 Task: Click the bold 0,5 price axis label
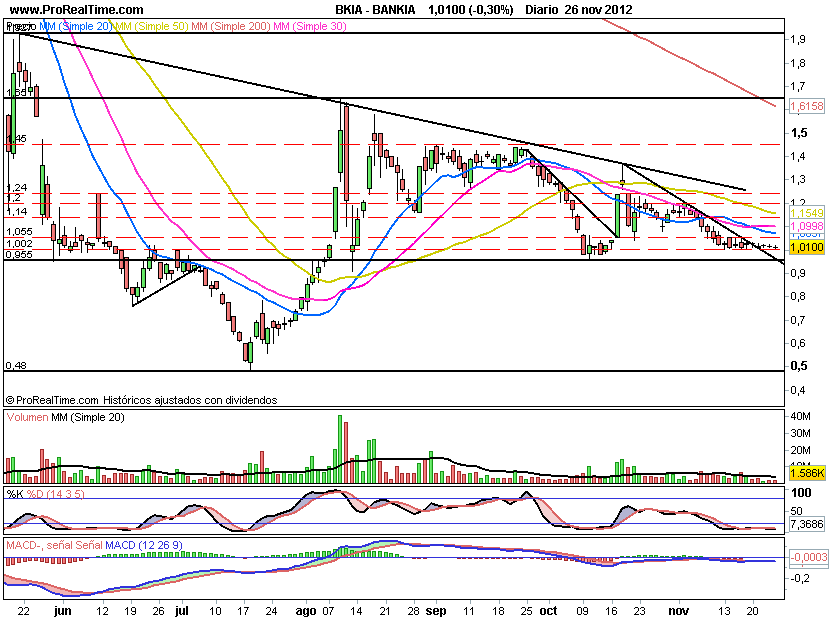tap(798, 366)
